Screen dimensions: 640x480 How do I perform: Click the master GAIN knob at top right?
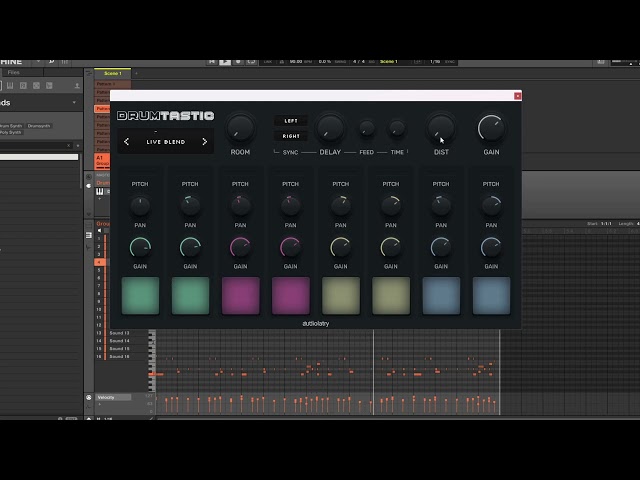[x=491, y=128]
